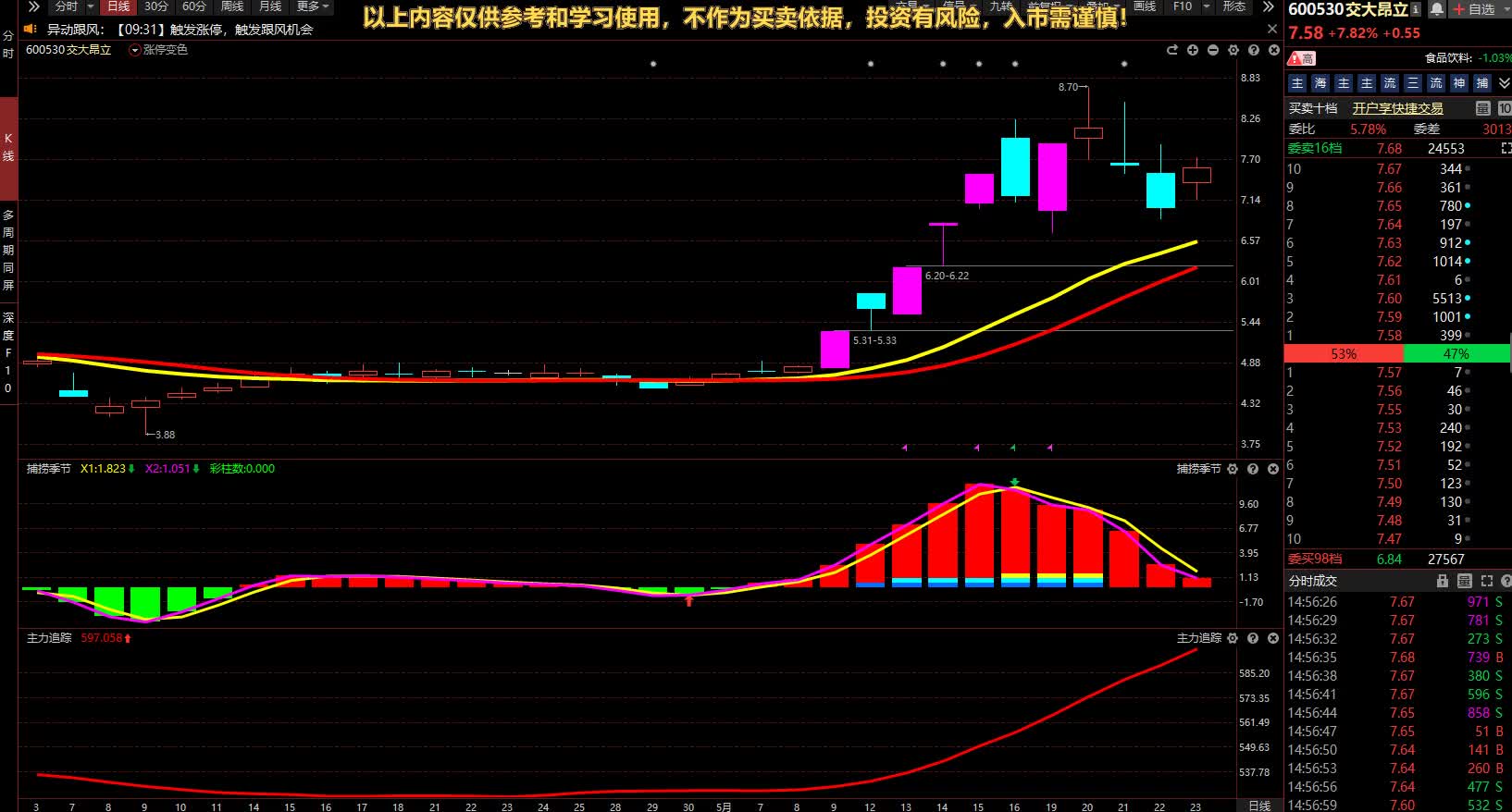
Task: Select the 60分 period tab
Action: coord(194,6)
